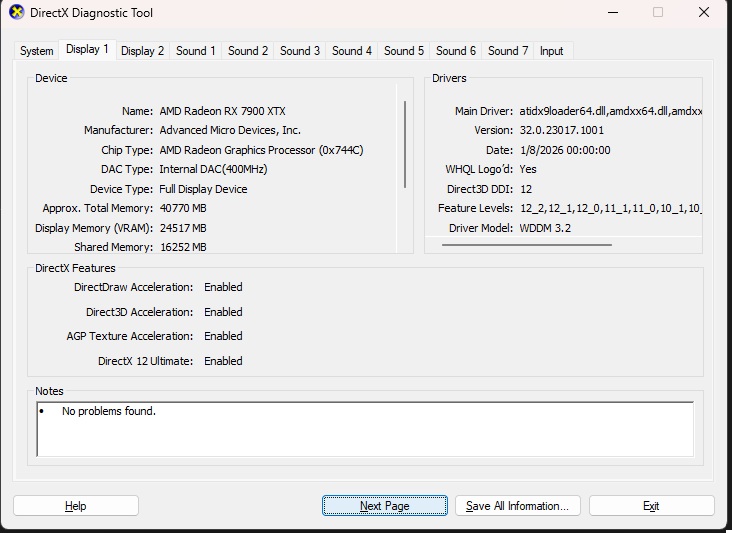Image resolution: width=732 pixels, height=533 pixels.
Task: Select the Display 1 tab
Action: point(87,49)
